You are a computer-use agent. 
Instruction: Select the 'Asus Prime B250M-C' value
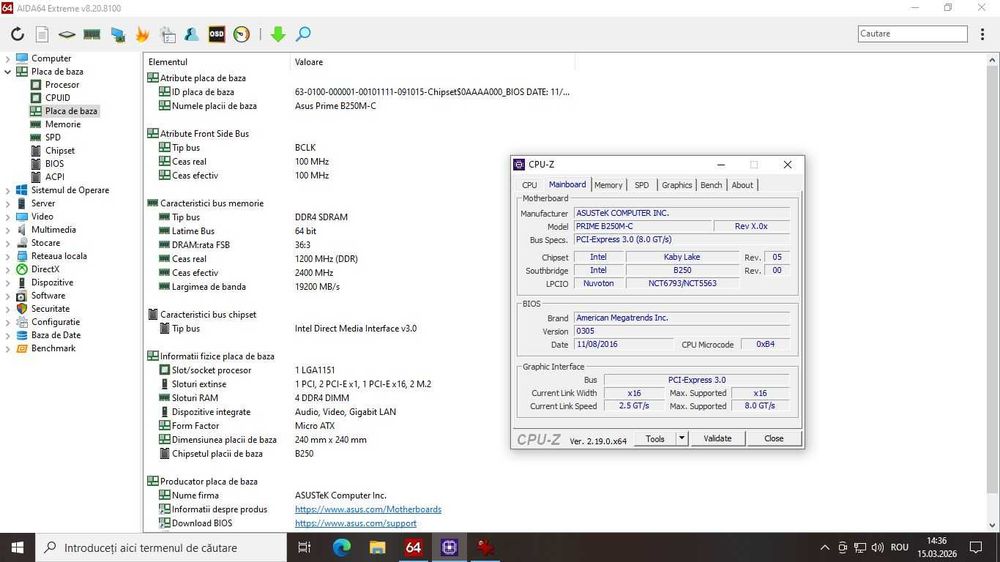click(x=335, y=106)
